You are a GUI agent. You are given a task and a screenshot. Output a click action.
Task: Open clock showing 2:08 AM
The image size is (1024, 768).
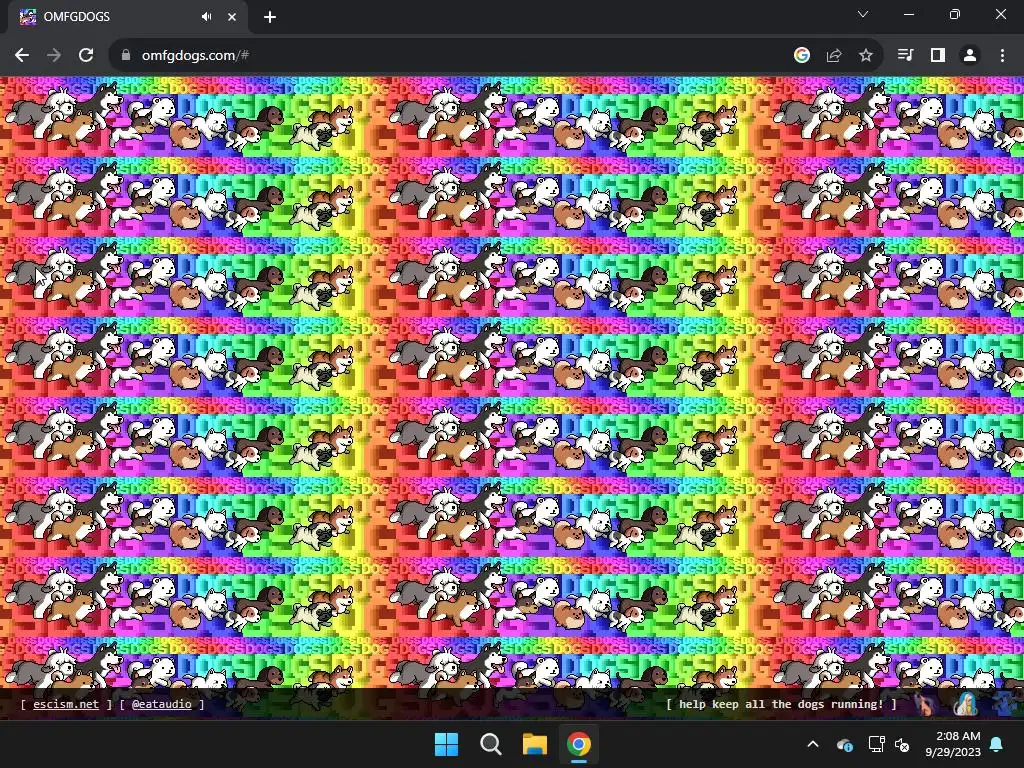(953, 744)
